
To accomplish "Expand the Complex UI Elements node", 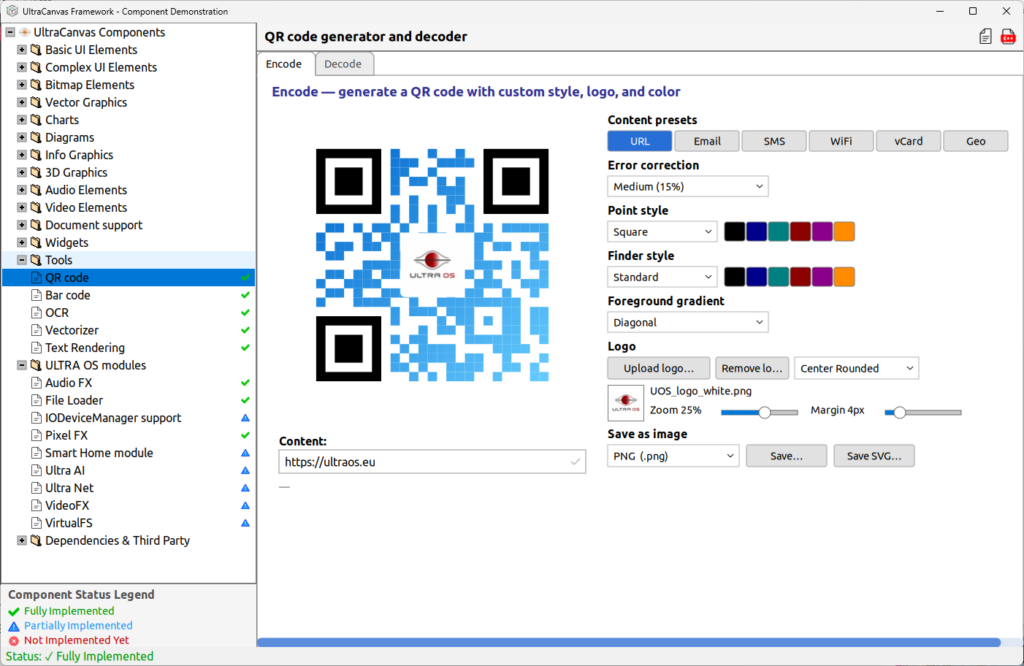I will click(22, 67).
